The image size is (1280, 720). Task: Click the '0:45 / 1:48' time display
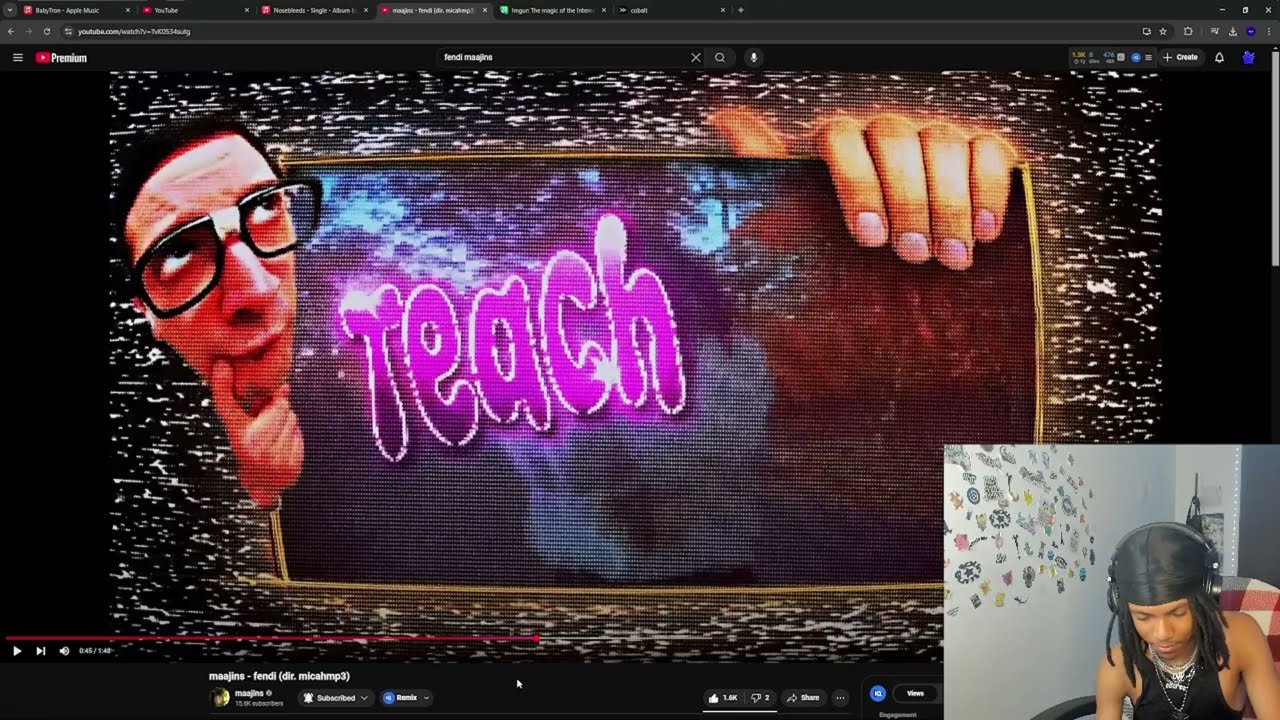click(95, 651)
